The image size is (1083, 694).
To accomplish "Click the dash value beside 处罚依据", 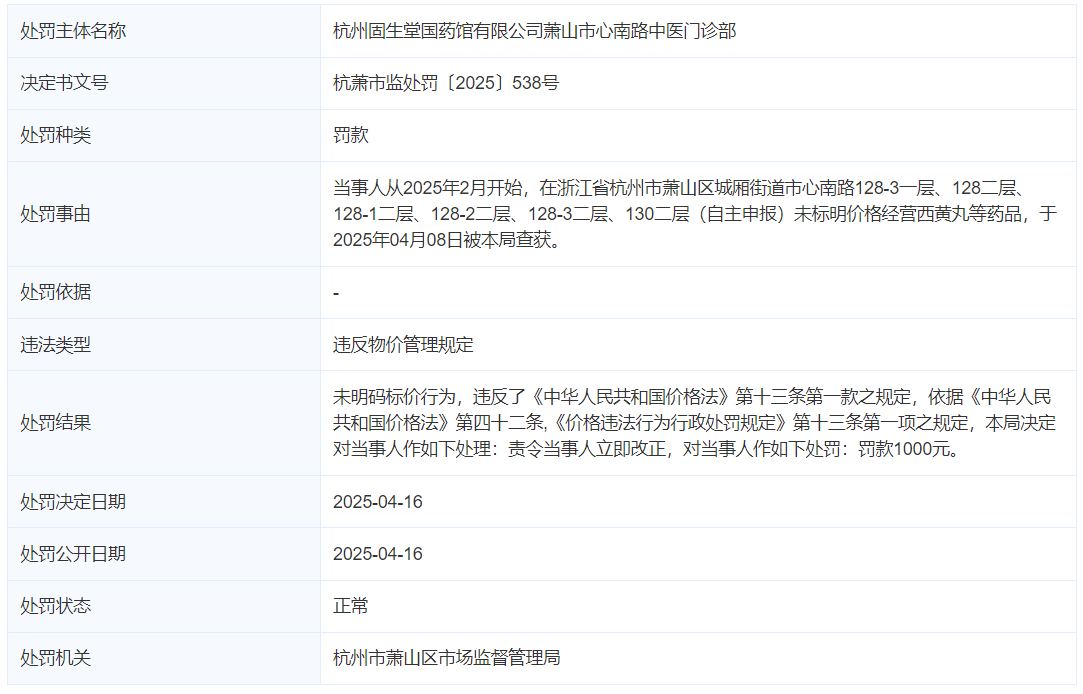I will coord(336,293).
